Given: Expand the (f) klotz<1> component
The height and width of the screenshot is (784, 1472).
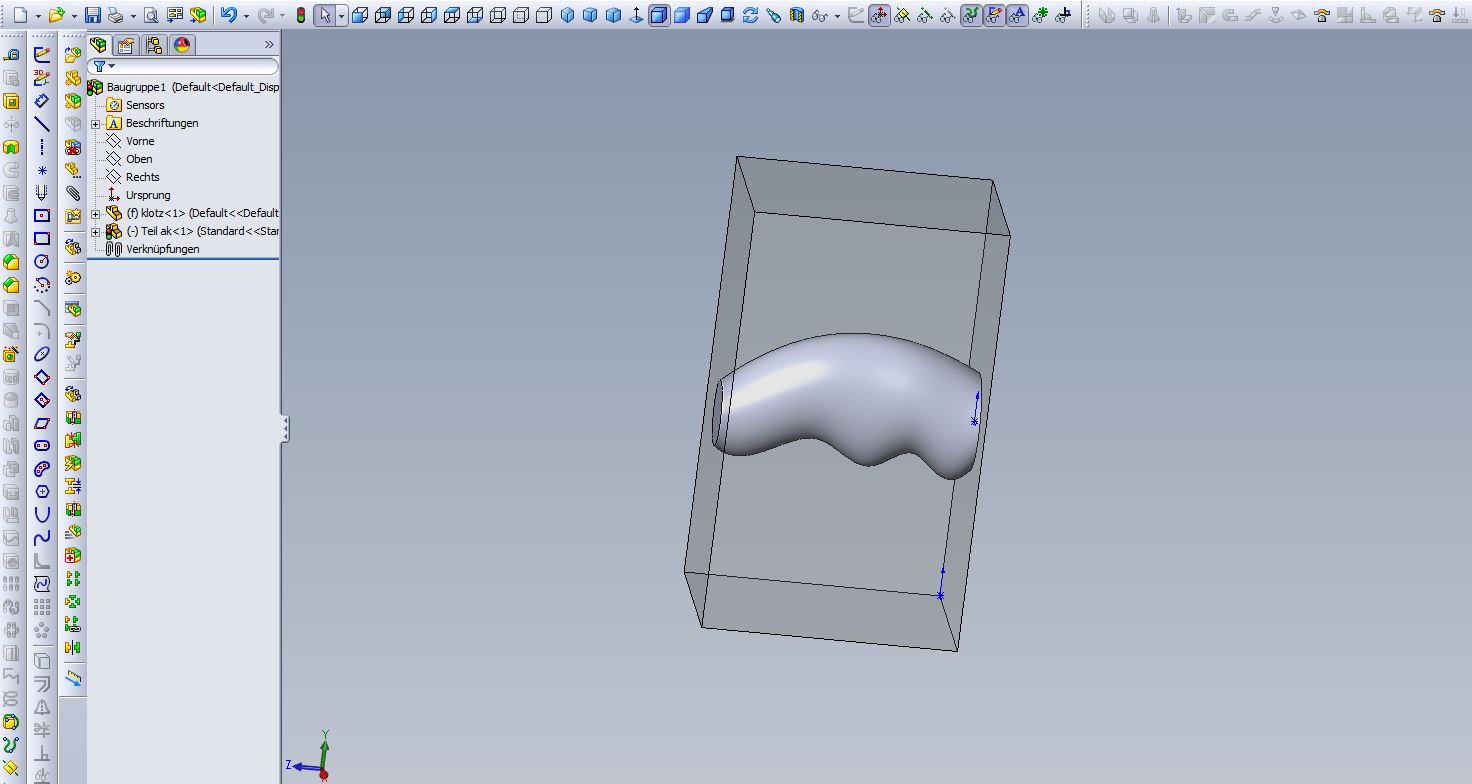Looking at the screenshot, I should (96, 214).
